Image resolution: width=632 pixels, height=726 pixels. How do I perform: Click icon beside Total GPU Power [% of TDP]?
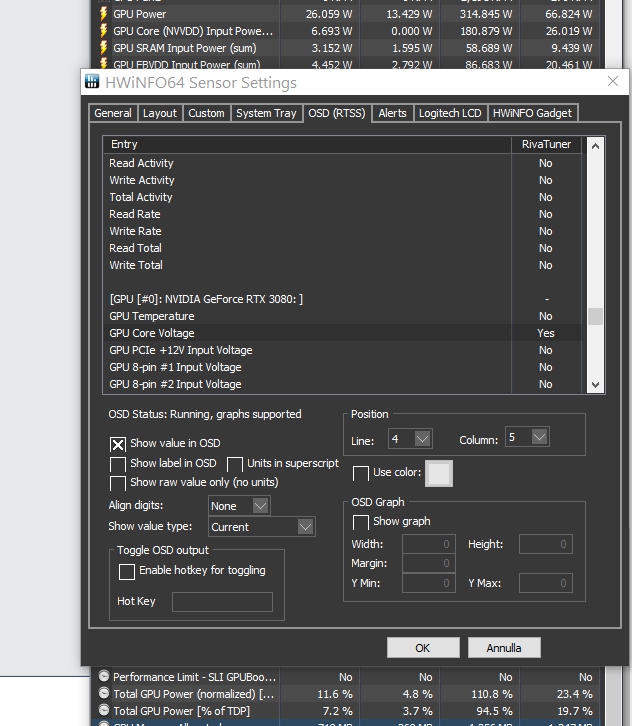[104, 711]
